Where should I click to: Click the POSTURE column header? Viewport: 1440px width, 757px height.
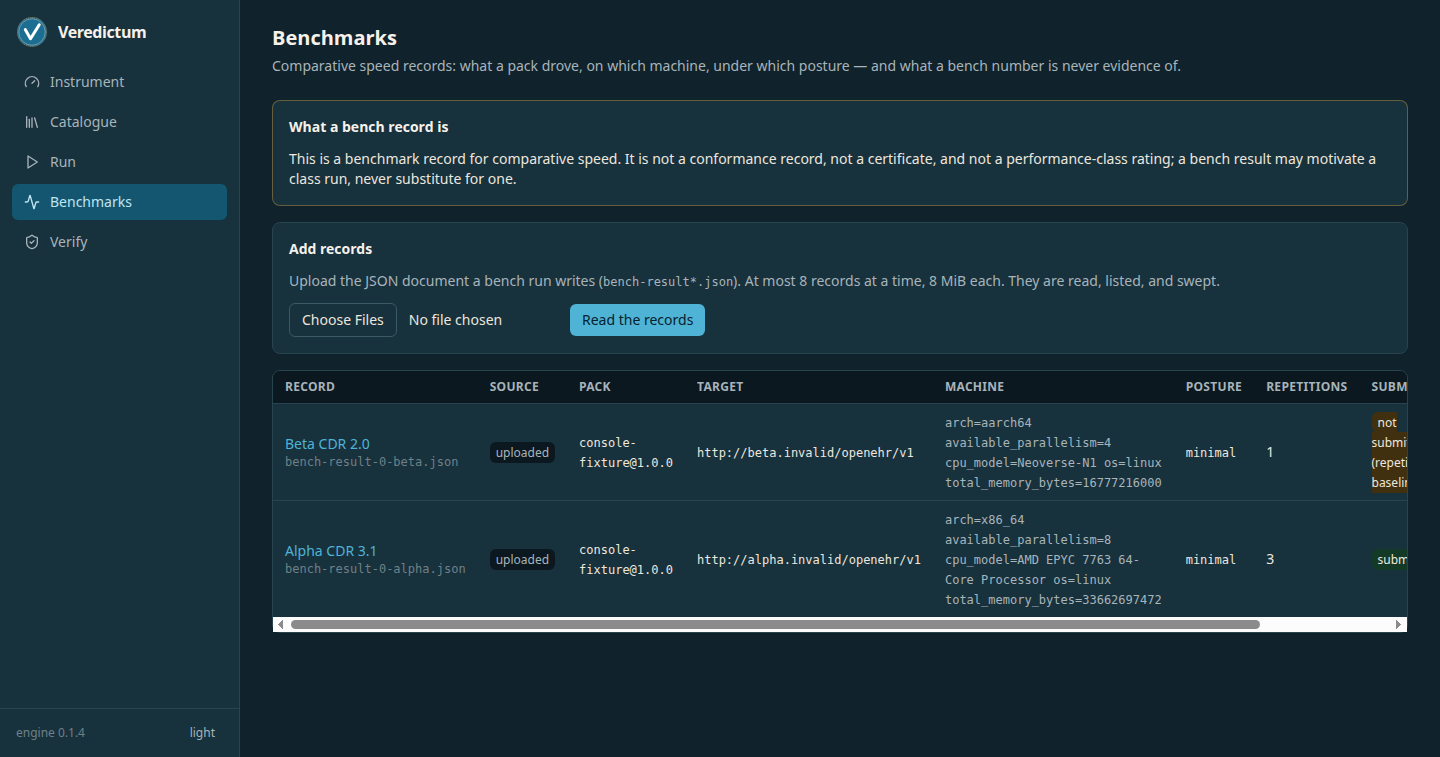(1214, 387)
